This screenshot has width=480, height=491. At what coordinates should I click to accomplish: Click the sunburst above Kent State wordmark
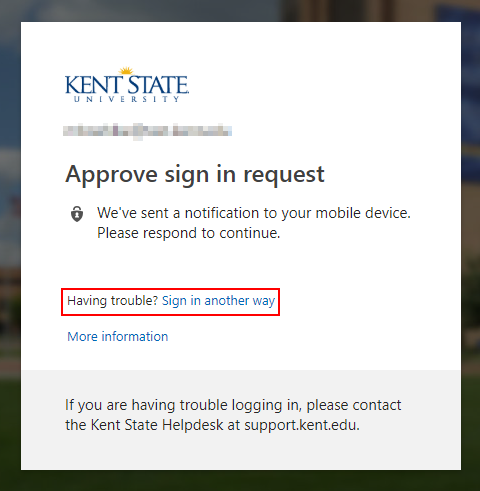pos(126,70)
